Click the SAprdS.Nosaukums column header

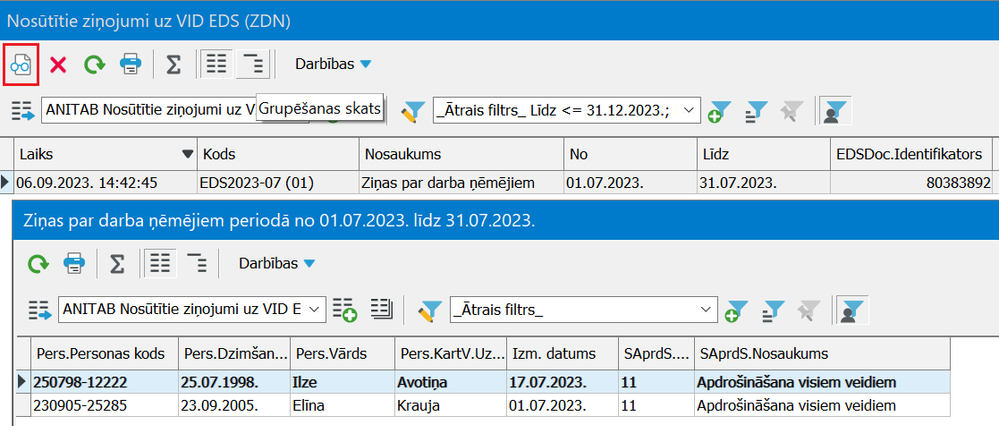(x=823, y=353)
